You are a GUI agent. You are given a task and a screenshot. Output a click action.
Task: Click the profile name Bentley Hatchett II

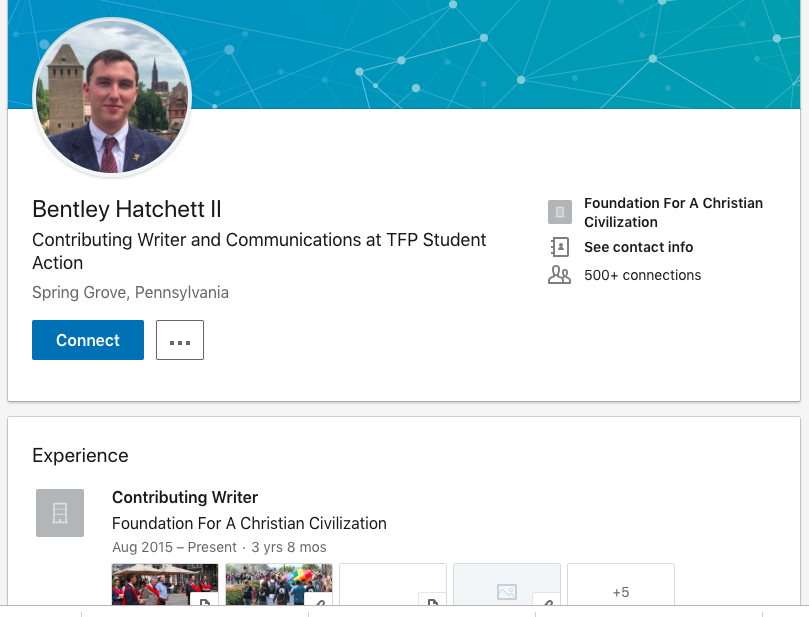pyautogui.click(x=126, y=209)
